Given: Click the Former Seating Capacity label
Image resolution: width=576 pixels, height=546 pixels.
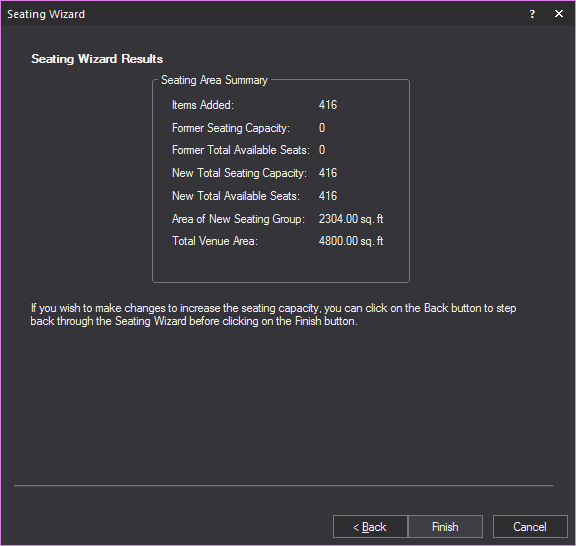Looking at the screenshot, I should 231,128.
